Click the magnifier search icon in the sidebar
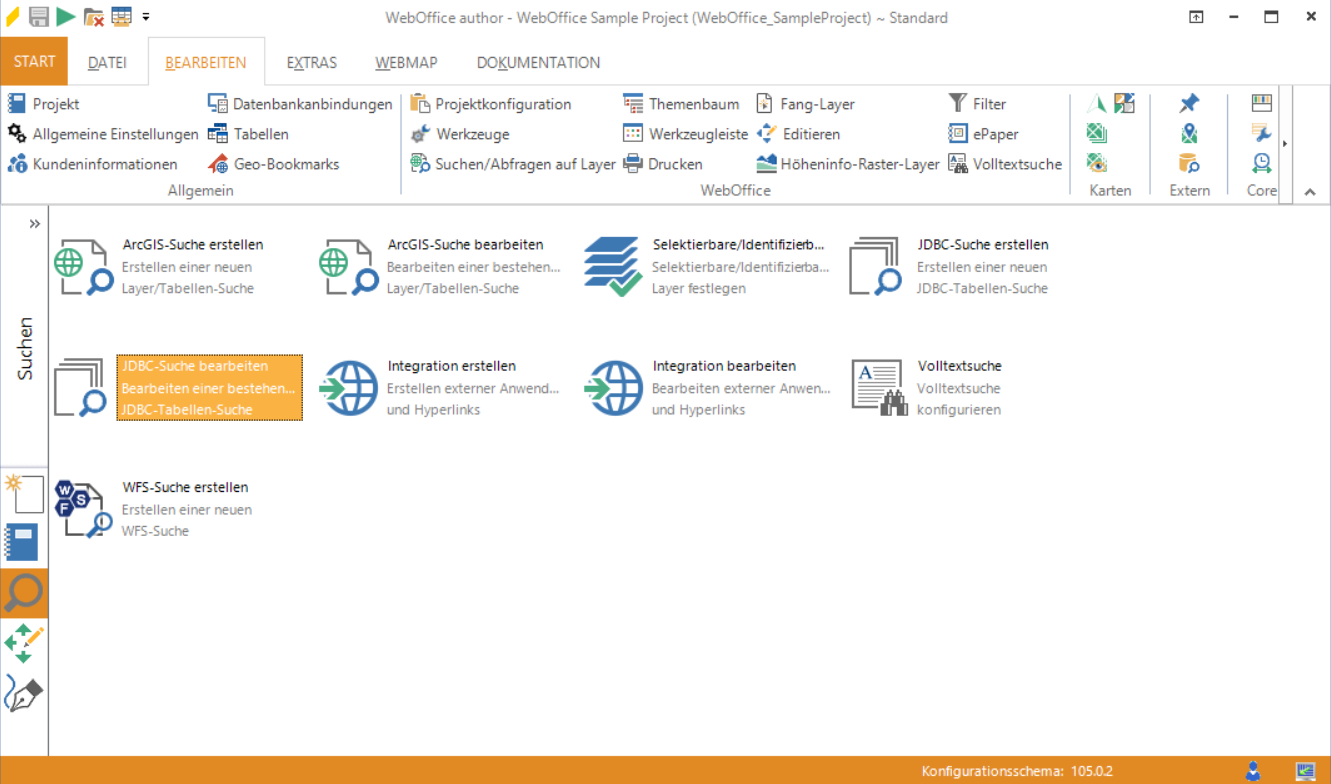Screen dimensions: 1331x784 [x=24, y=593]
